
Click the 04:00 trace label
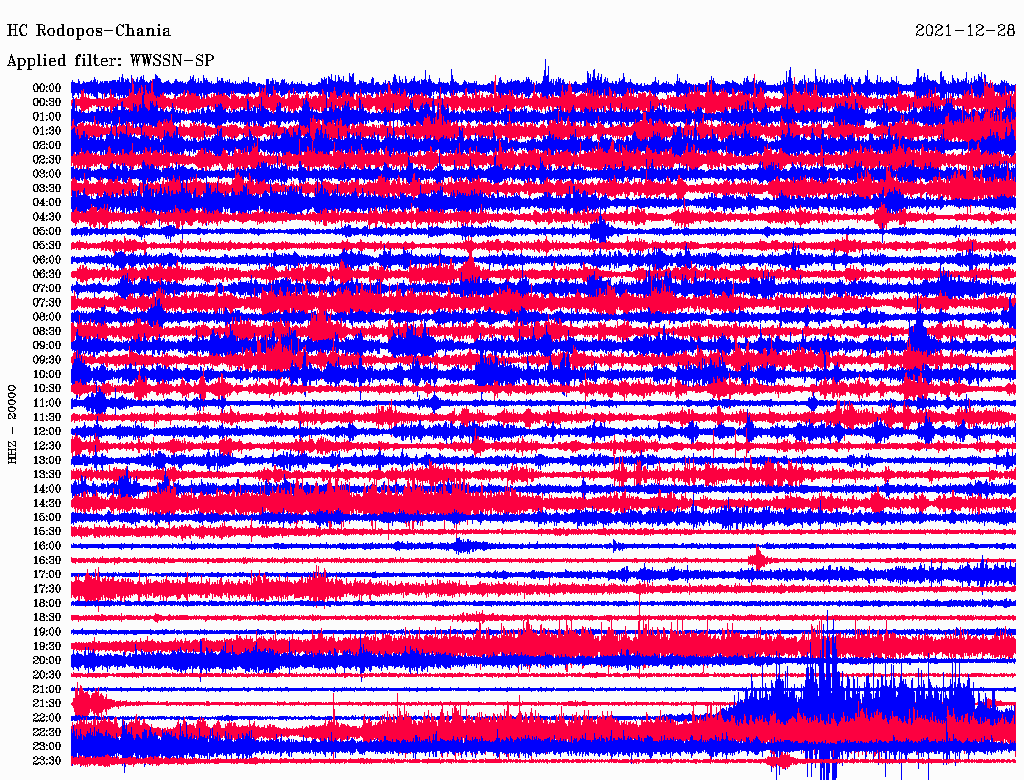[x=47, y=203]
